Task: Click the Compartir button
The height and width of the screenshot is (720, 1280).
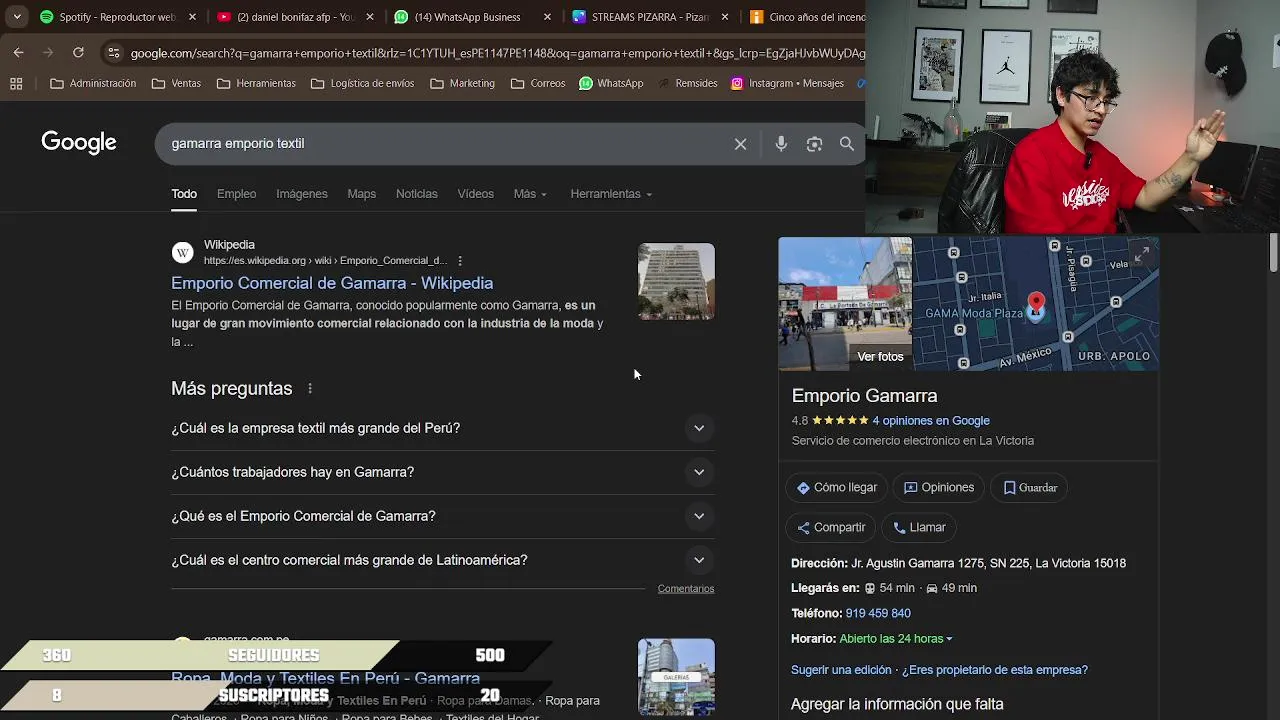Action: coord(831,528)
